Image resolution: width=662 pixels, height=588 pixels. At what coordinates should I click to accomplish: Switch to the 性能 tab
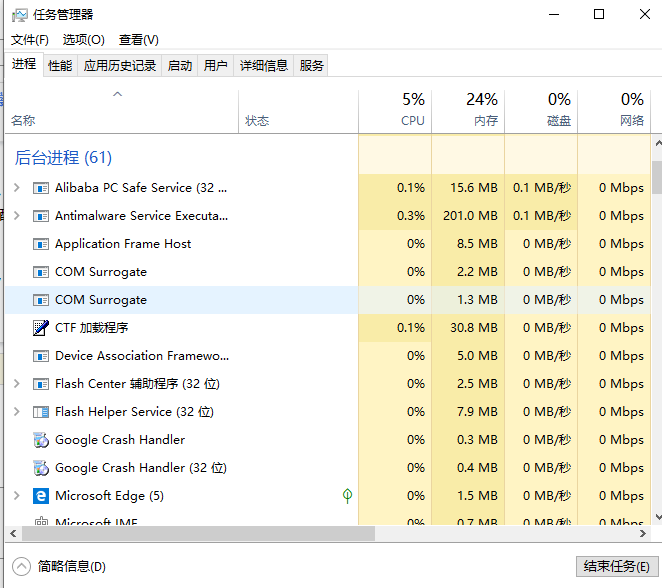(60, 66)
